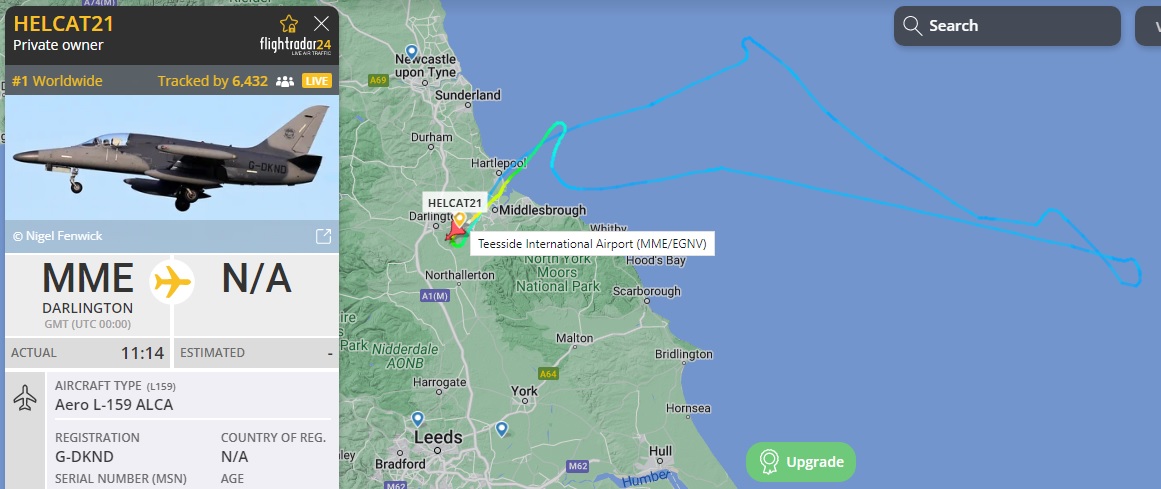
Task: Click the HELCAT21 callsign label on map
Action: [455, 202]
